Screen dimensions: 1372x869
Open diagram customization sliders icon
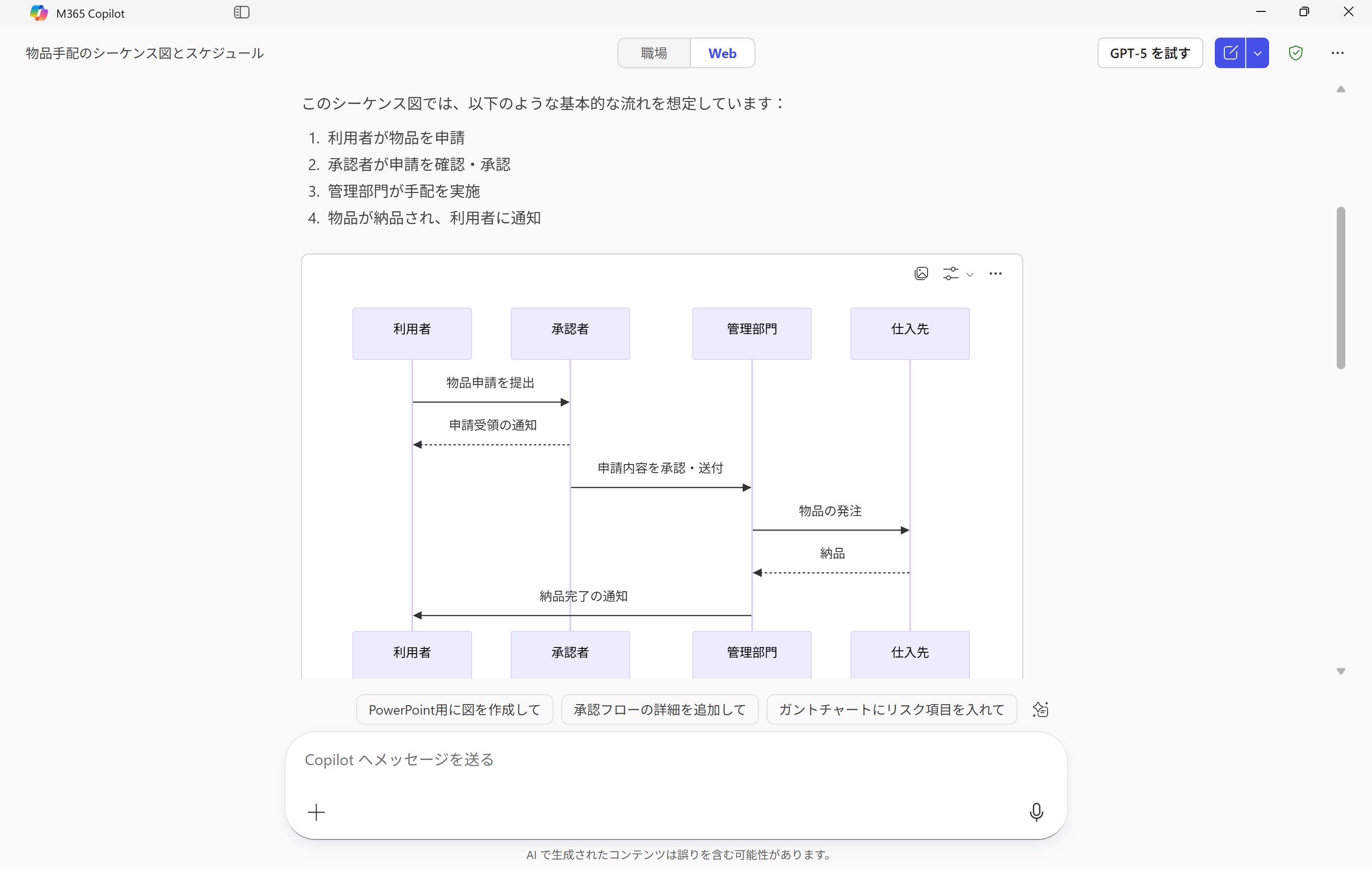pyautogui.click(x=950, y=273)
